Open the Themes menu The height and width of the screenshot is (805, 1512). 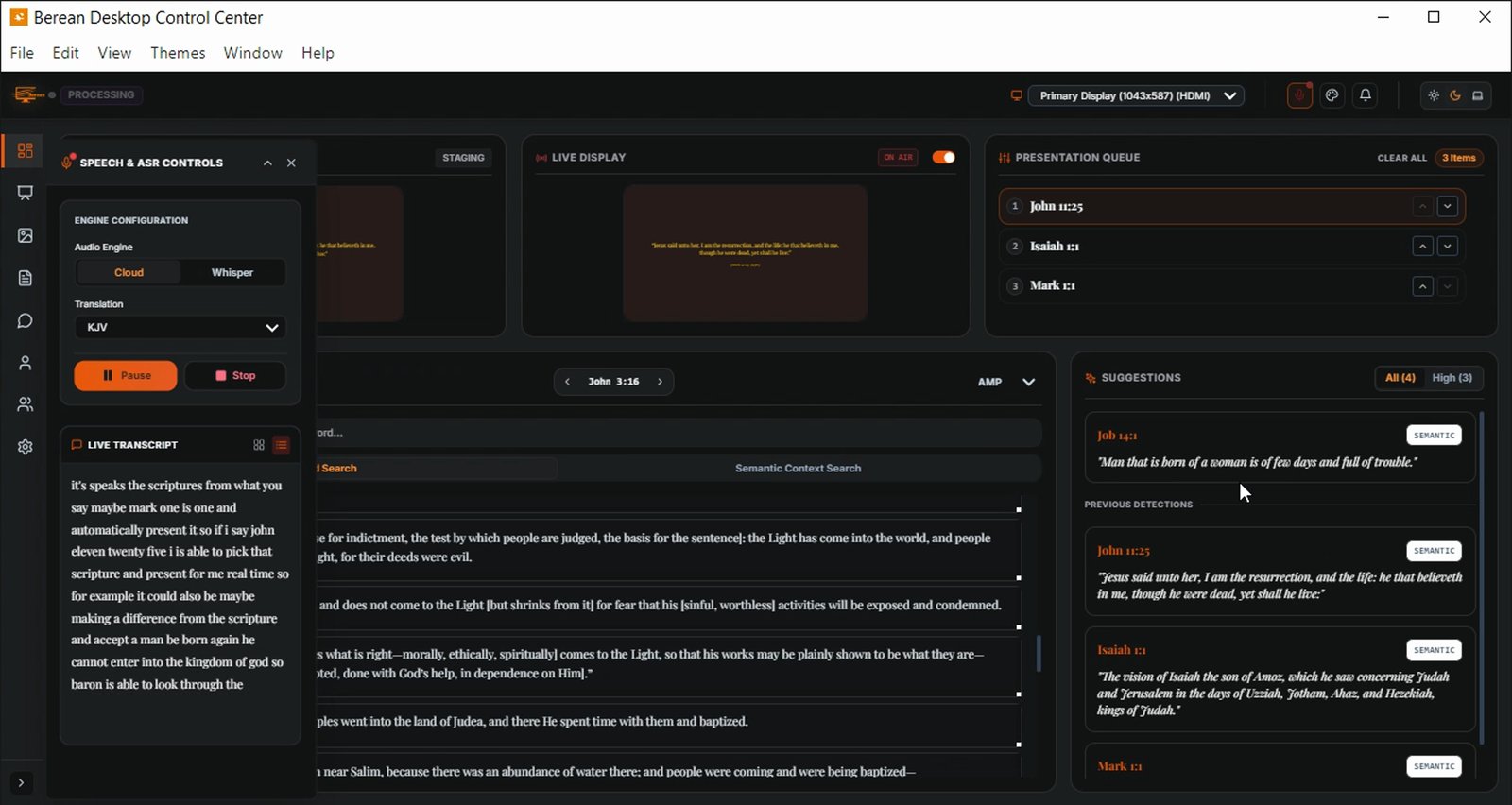tap(178, 53)
